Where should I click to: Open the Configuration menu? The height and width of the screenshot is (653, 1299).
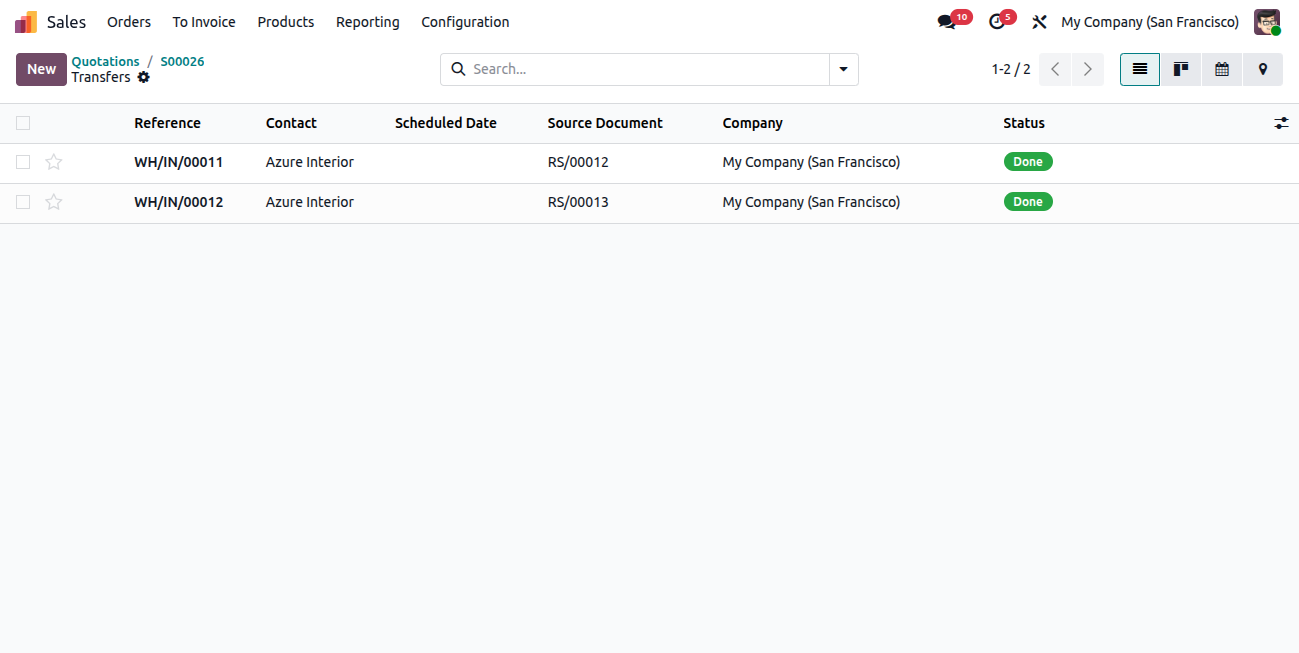465,22
